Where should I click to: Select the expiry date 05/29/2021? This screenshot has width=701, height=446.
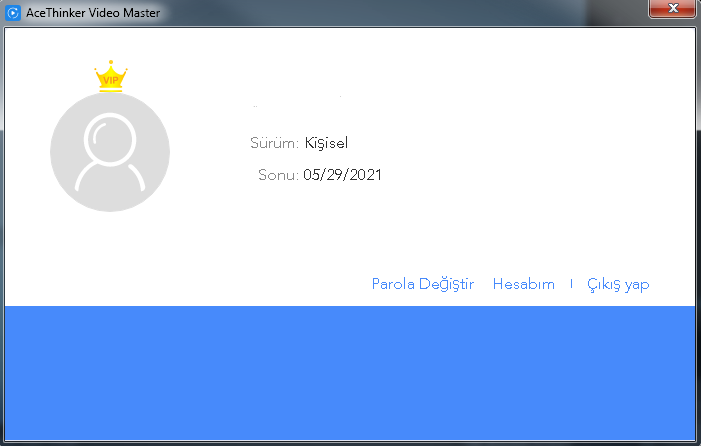[342, 175]
